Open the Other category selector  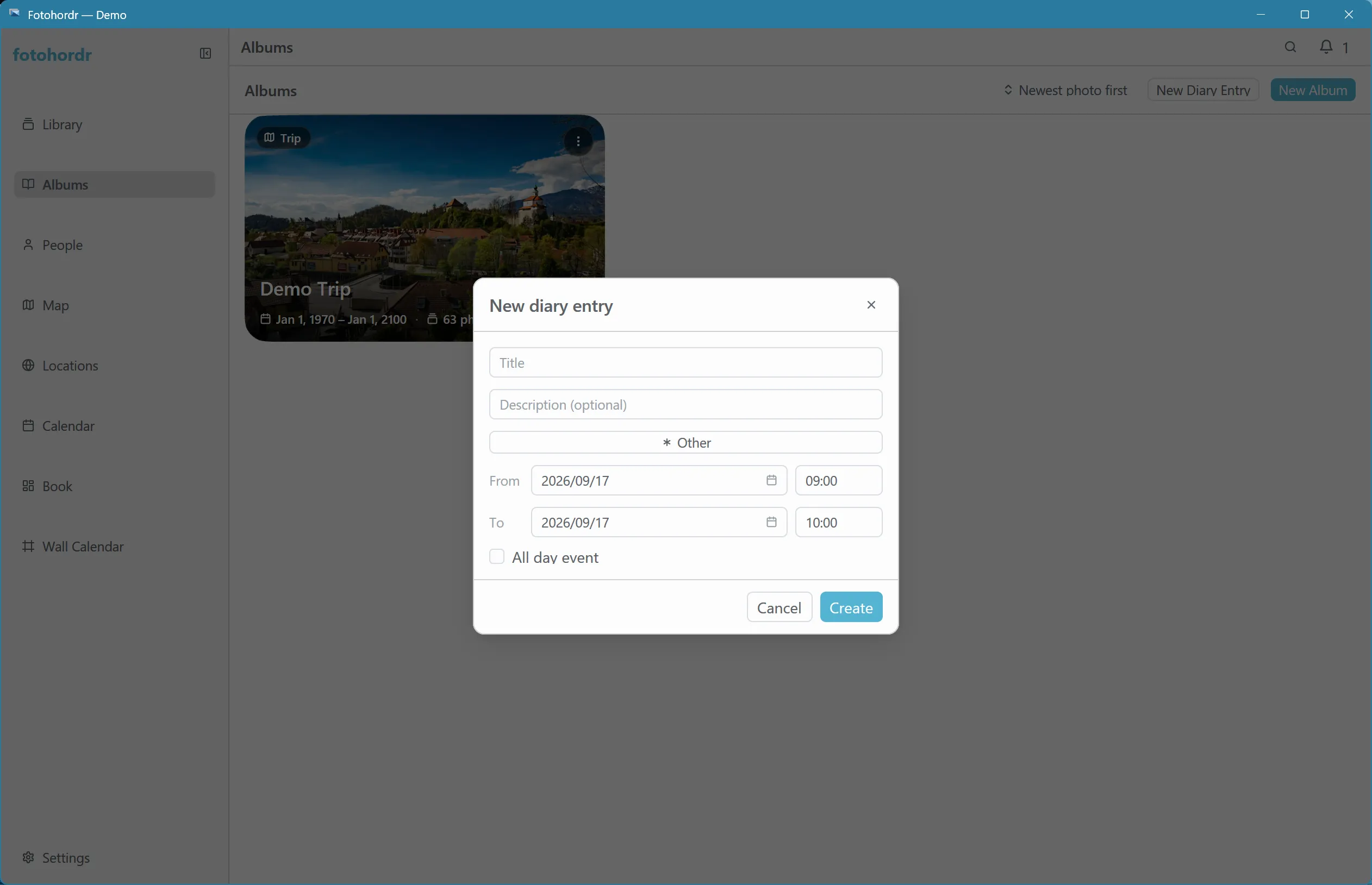click(685, 442)
